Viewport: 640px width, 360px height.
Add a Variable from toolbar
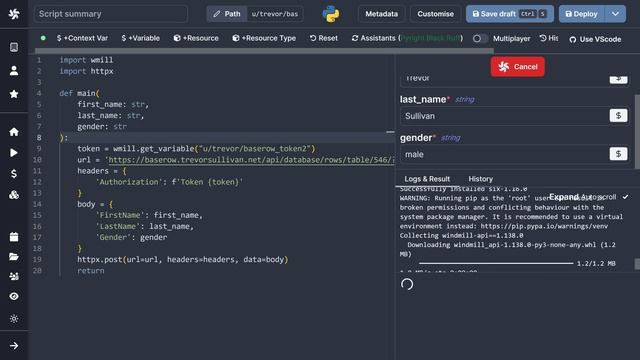[x=140, y=38]
